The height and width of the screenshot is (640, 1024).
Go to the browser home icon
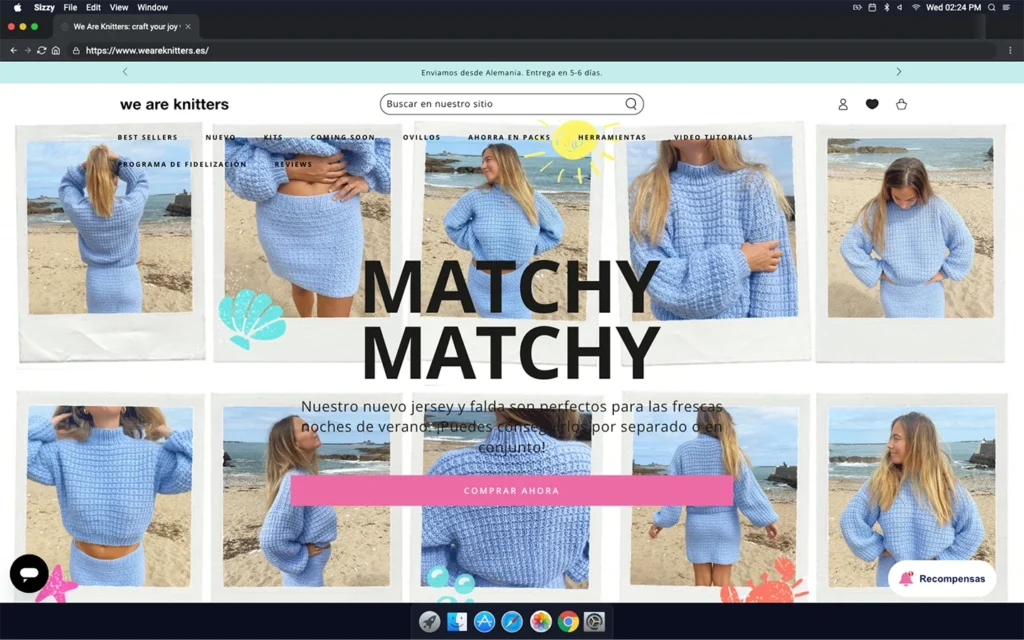[x=56, y=50]
